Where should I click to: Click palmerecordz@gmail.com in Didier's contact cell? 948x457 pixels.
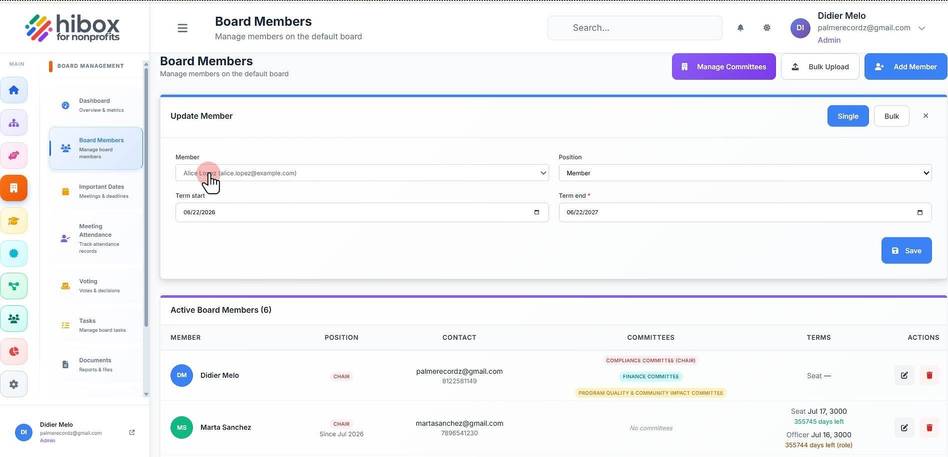(459, 371)
